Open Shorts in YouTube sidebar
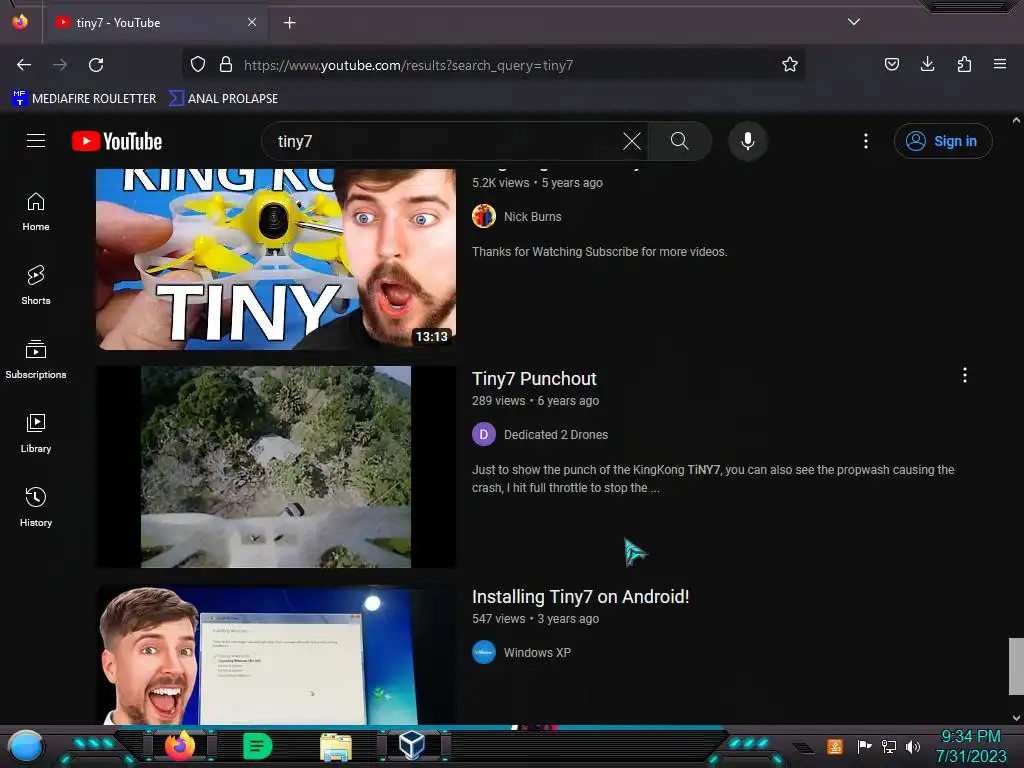This screenshot has width=1024, height=768. [36, 285]
